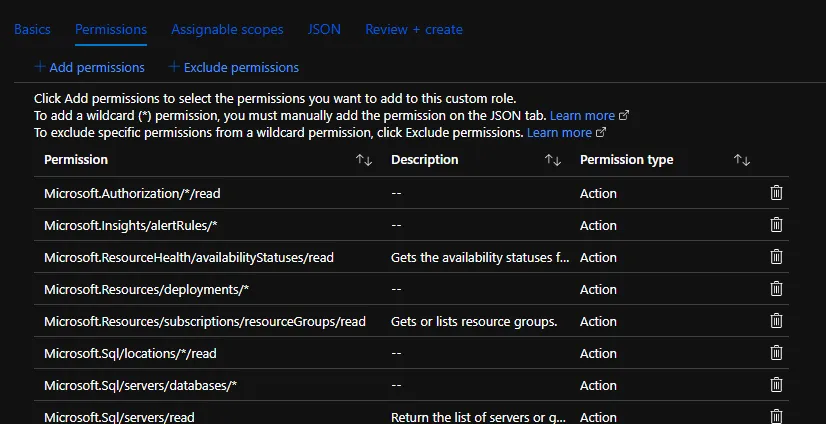Click Exclude permissions button

coord(234,67)
